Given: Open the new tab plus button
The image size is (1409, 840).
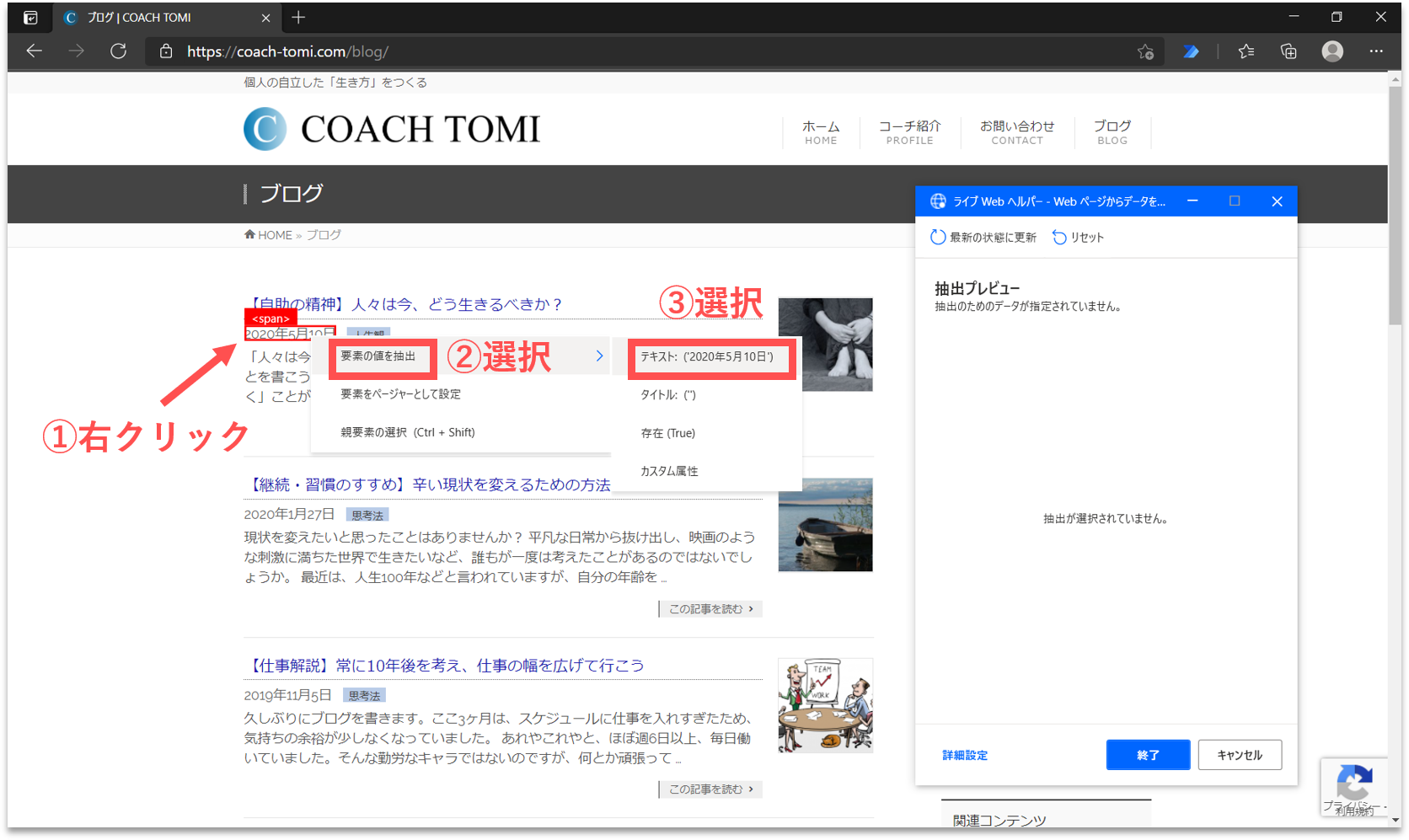Looking at the screenshot, I should (298, 17).
